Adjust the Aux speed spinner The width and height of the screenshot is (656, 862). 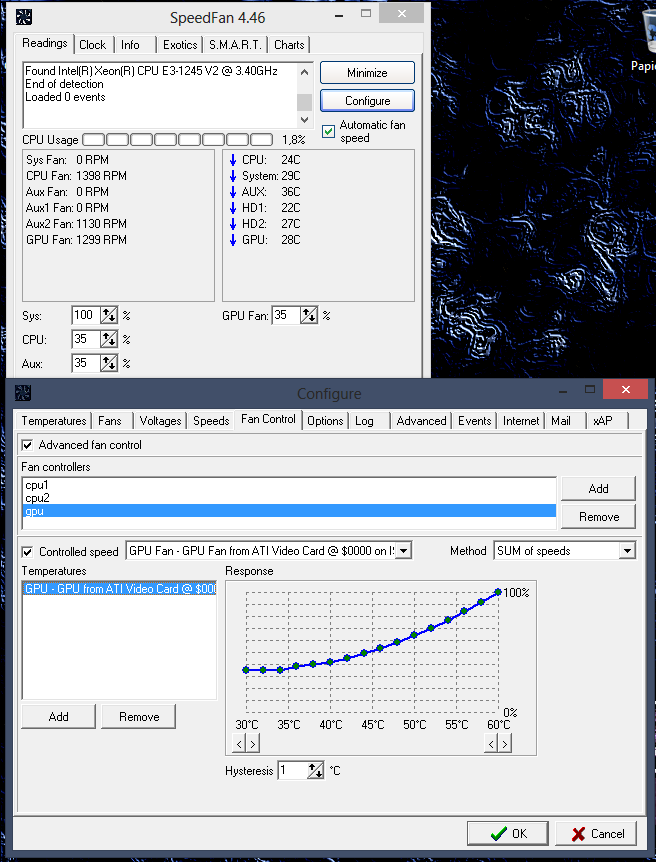pyautogui.click(x=109, y=363)
